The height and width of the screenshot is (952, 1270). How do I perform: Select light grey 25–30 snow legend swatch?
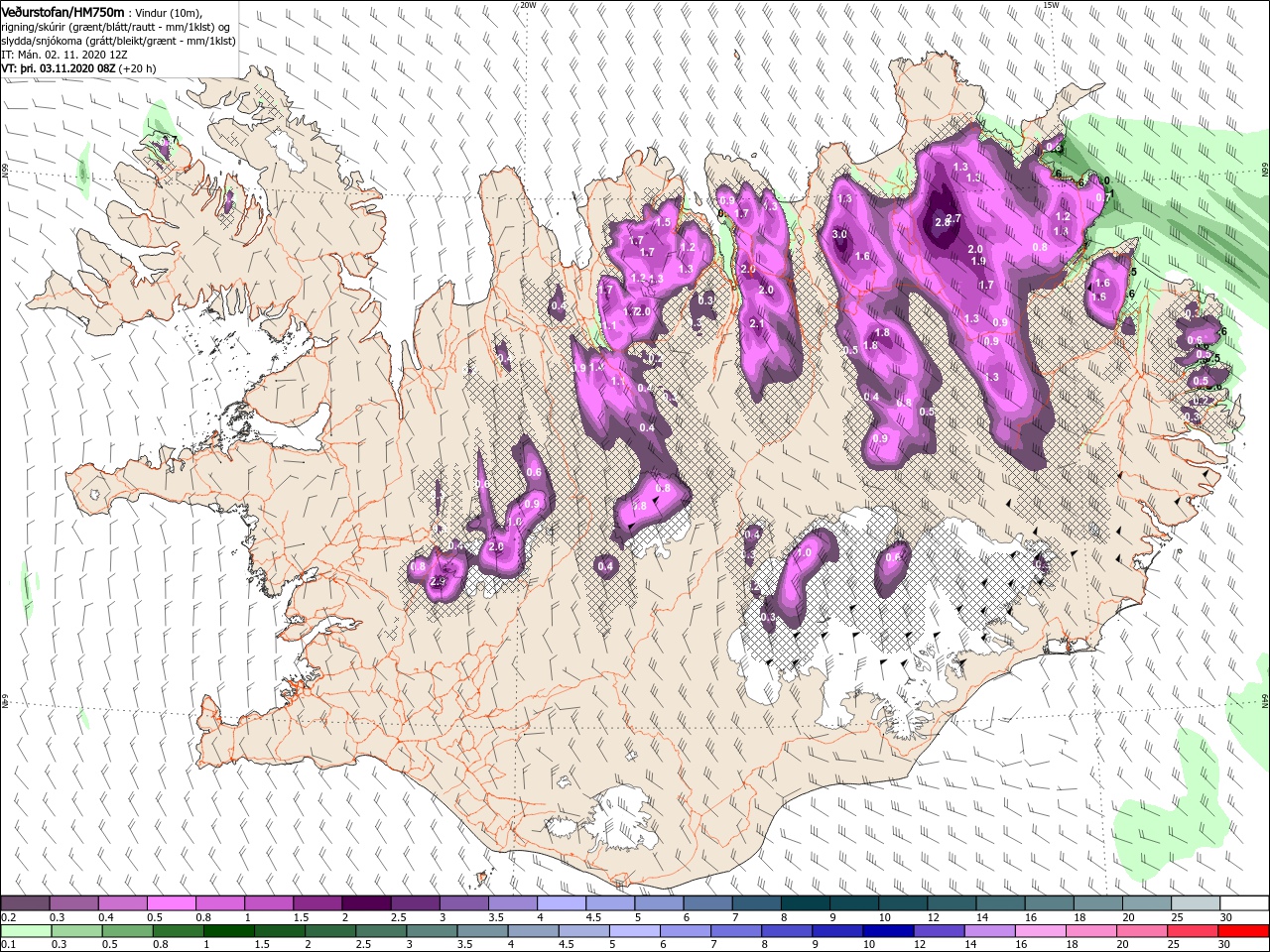coord(1195,903)
